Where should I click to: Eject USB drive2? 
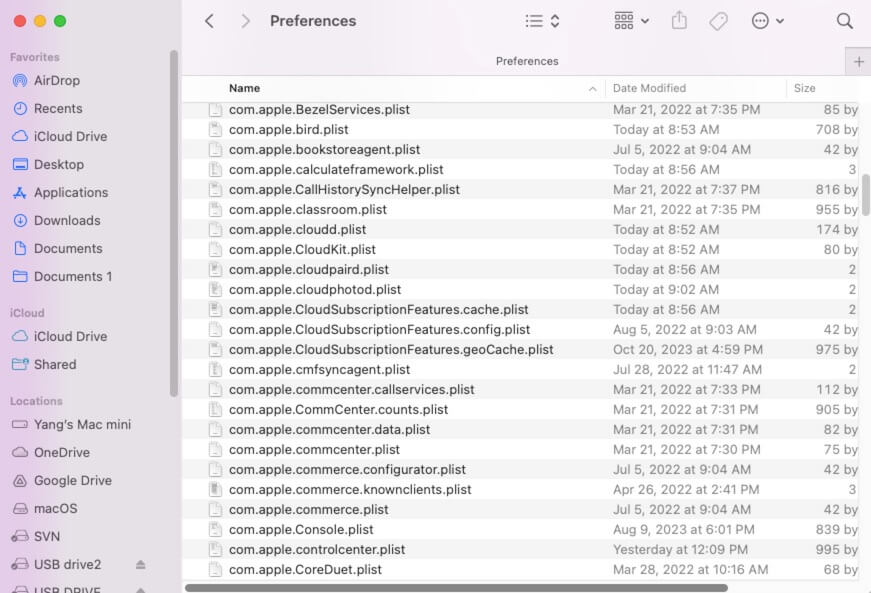pos(141,565)
